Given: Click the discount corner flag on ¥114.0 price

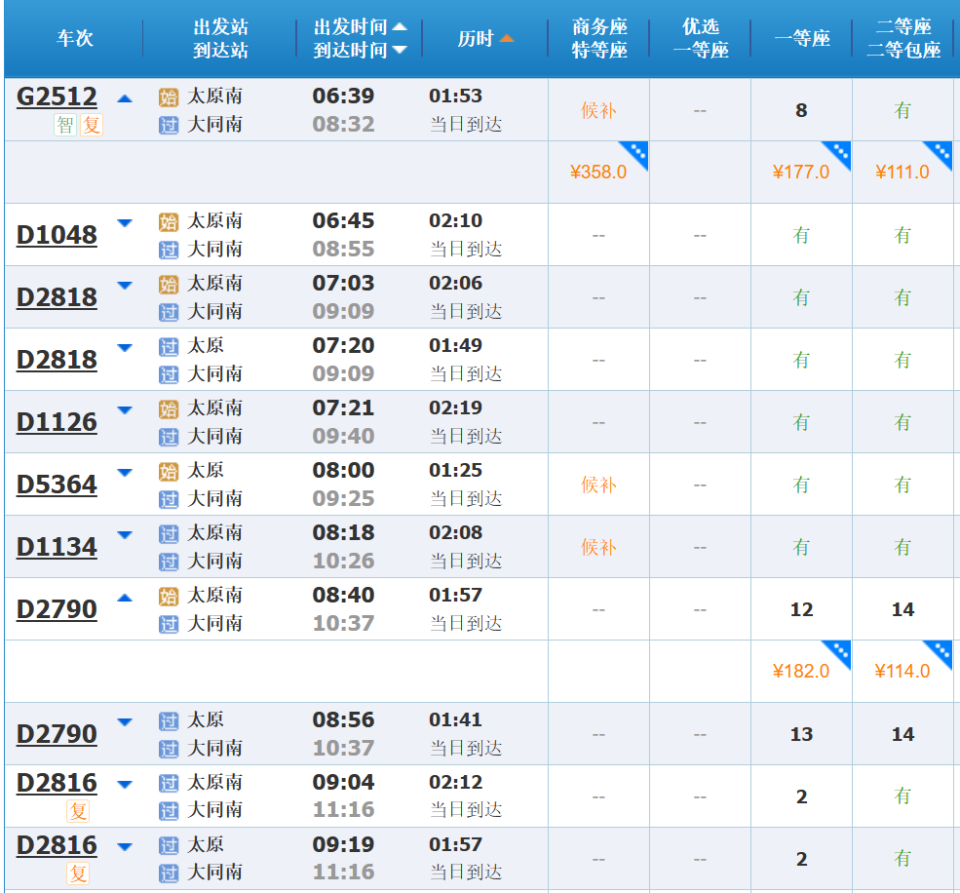Looking at the screenshot, I should [941, 651].
